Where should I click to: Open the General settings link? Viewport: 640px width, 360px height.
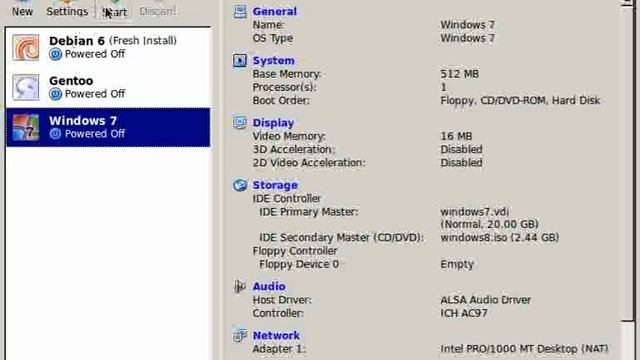coord(274,11)
